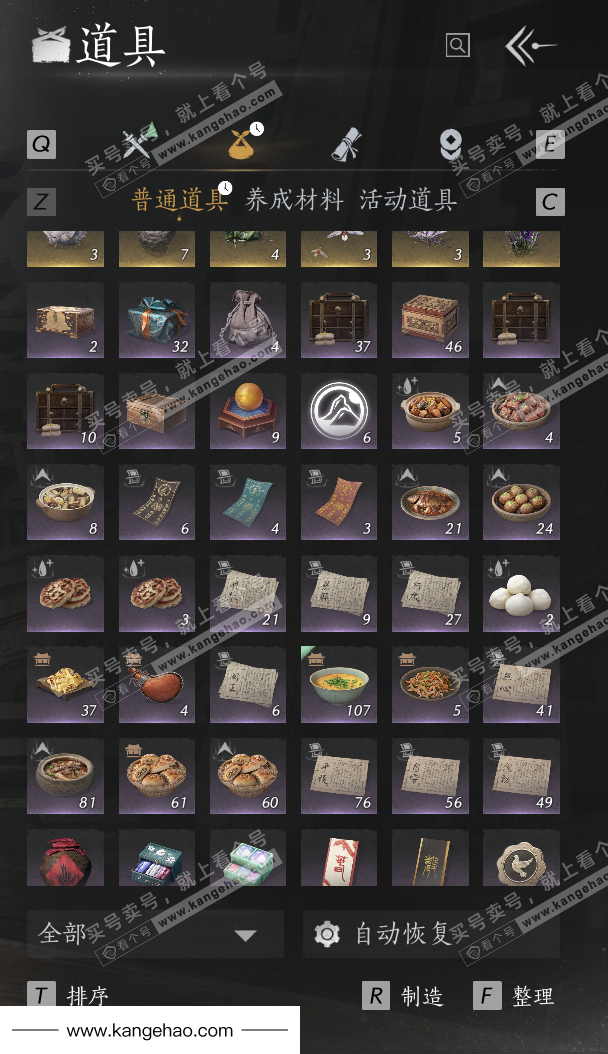Screen dimensions: 608x1054
Task: Click the dropdown arrow next to 全部
Action: (x=246, y=935)
